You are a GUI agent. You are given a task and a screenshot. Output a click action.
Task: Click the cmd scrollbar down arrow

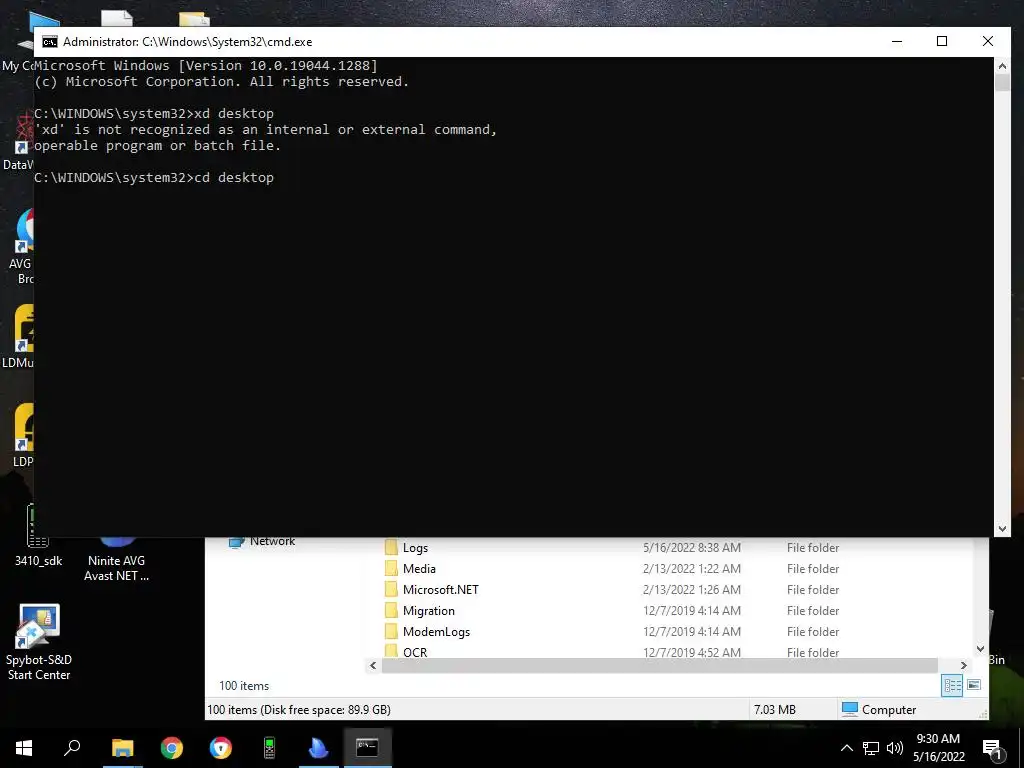pos(1002,529)
